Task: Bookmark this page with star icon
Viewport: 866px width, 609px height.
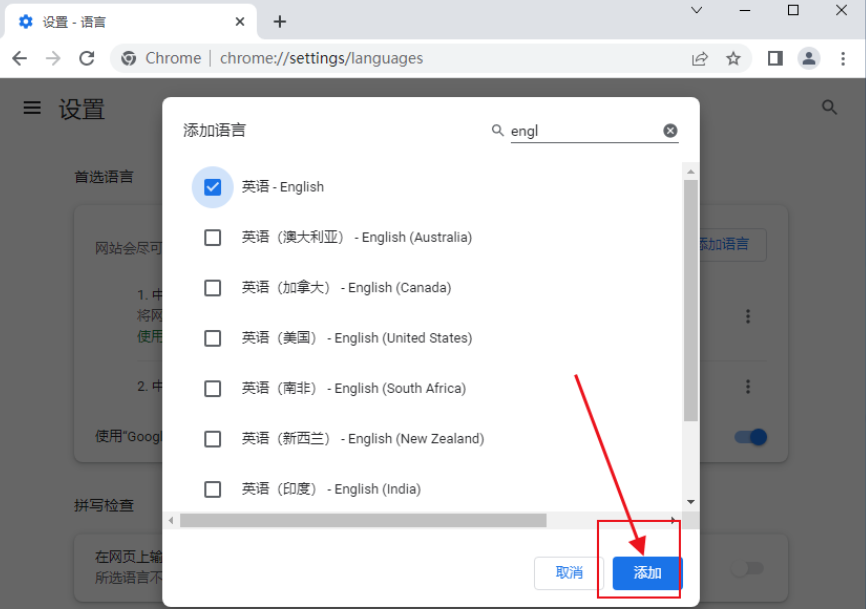Action: [x=733, y=58]
